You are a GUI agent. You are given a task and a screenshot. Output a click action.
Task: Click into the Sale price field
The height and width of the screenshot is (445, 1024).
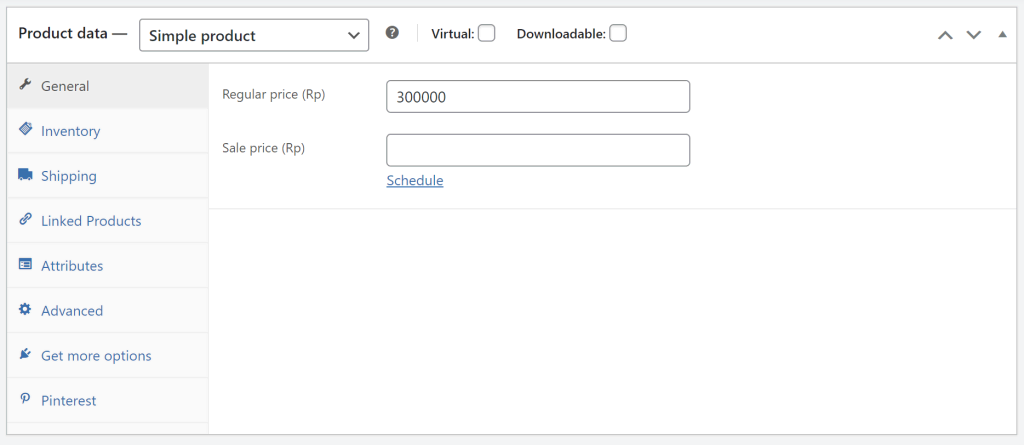(x=538, y=150)
